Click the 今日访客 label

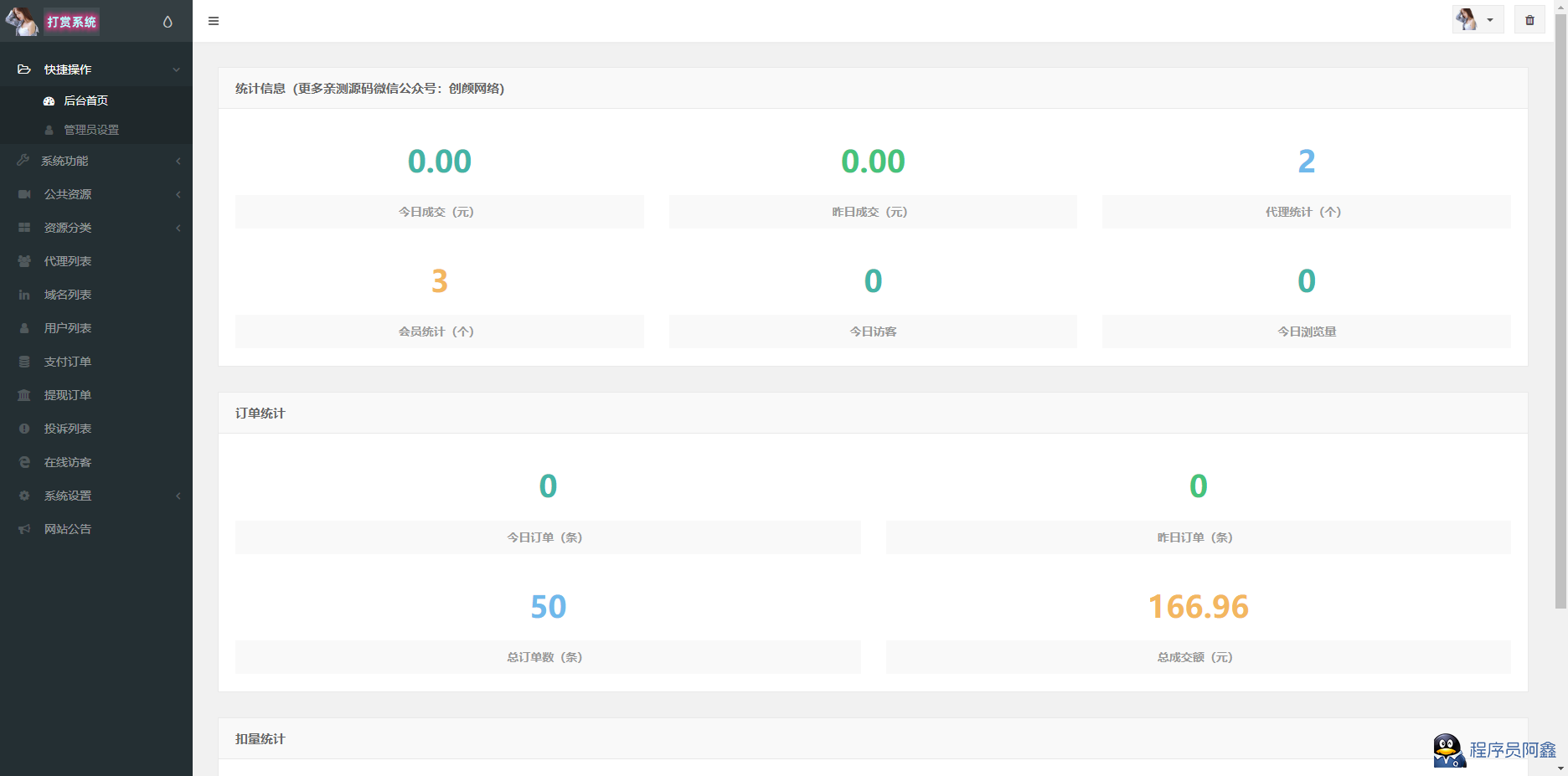pos(873,331)
